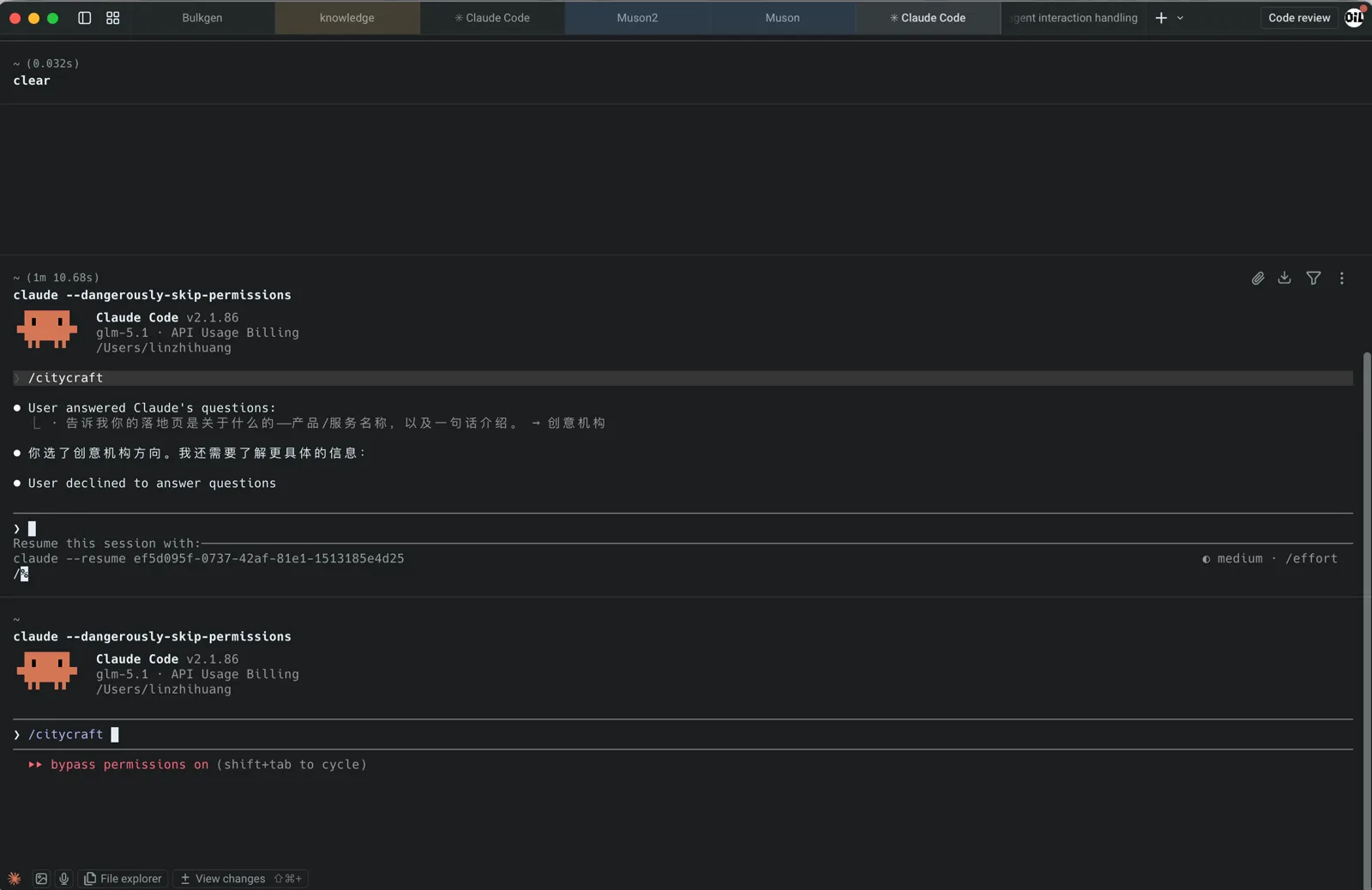Select the active Claude Code tab

pyautogui.click(x=928, y=17)
